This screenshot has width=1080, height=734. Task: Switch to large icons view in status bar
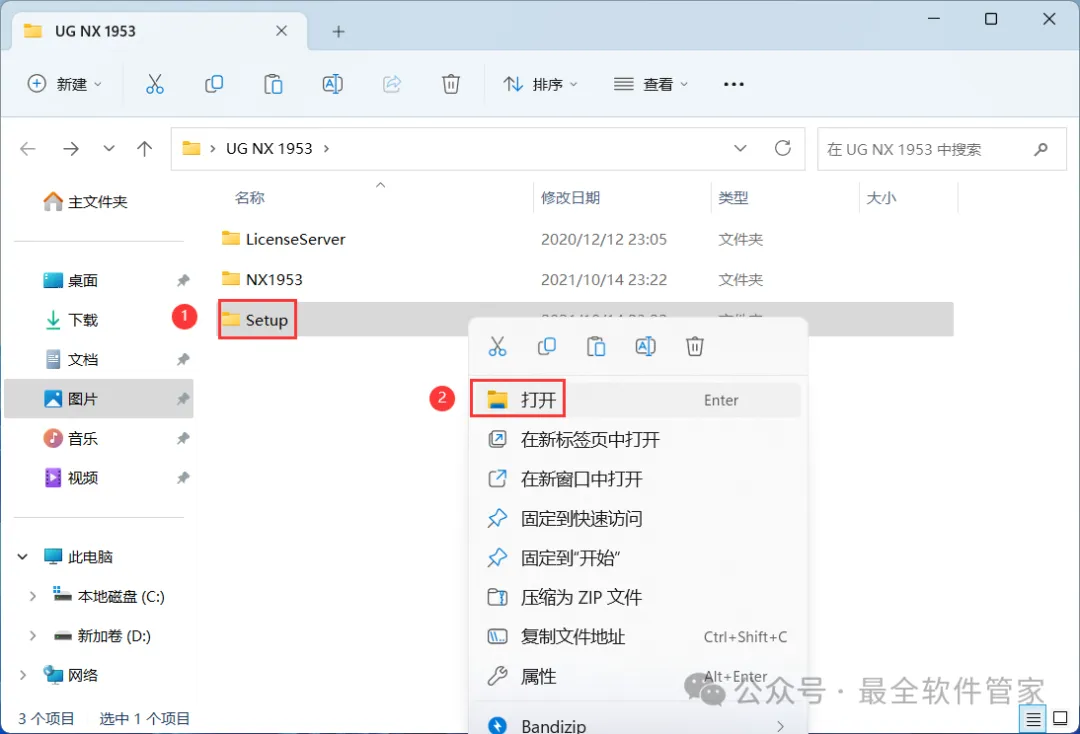tap(1061, 720)
